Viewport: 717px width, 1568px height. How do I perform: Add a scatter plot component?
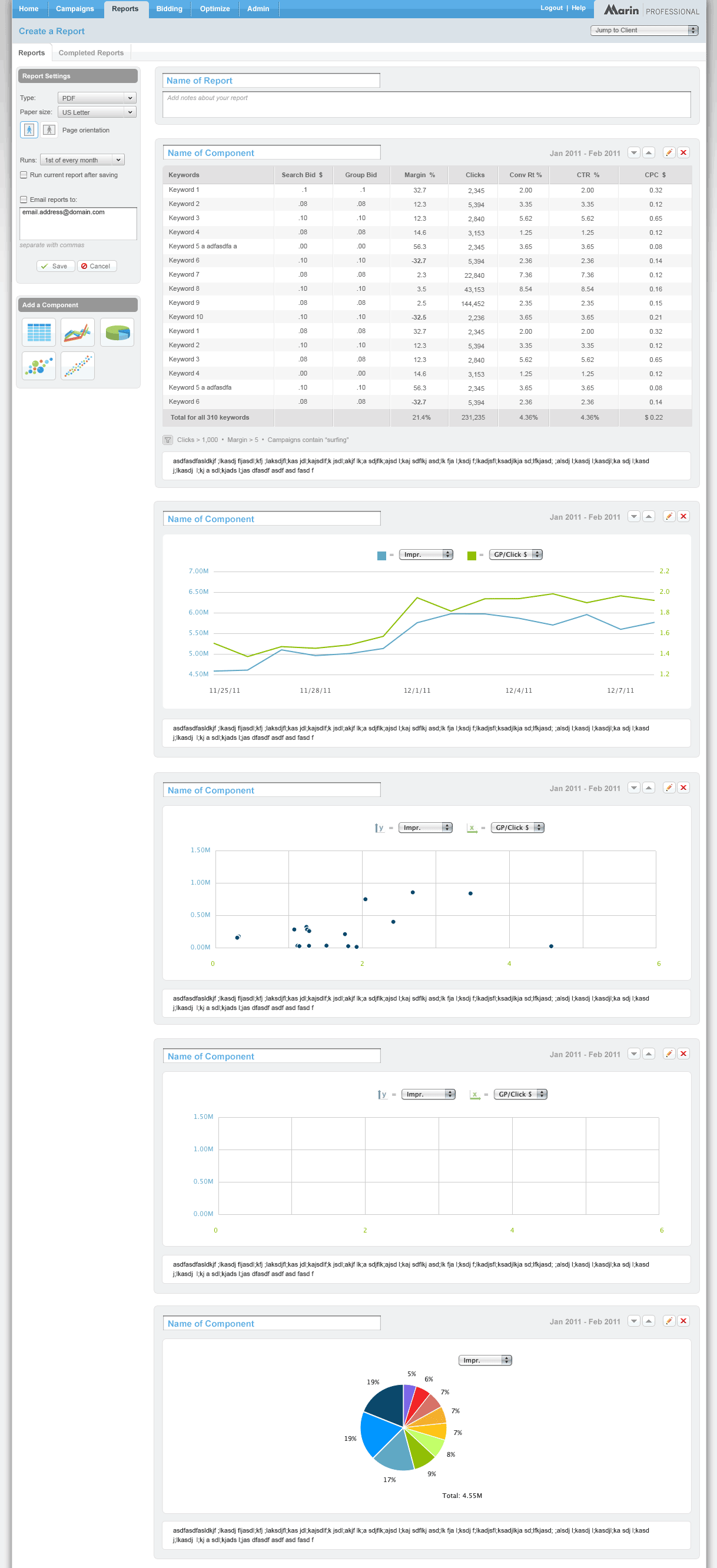tap(77, 366)
